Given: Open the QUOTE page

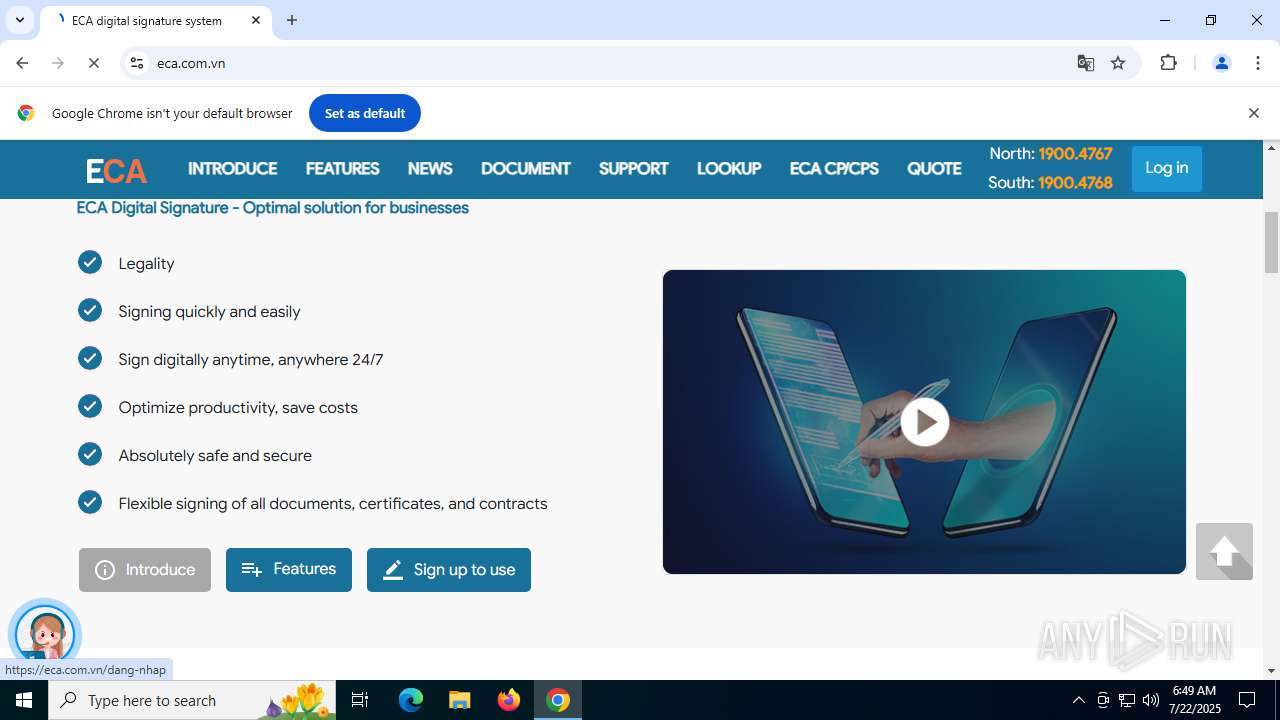Looking at the screenshot, I should coord(934,169).
